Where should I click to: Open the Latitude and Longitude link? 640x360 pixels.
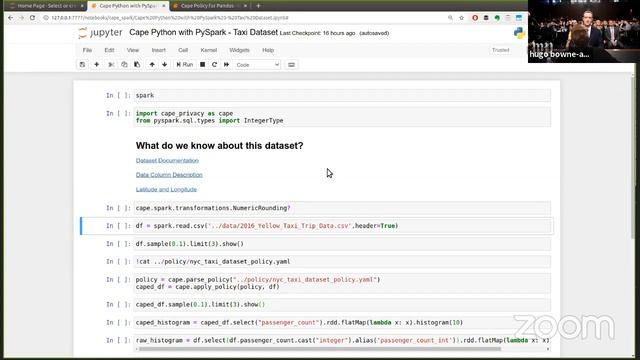pos(166,189)
